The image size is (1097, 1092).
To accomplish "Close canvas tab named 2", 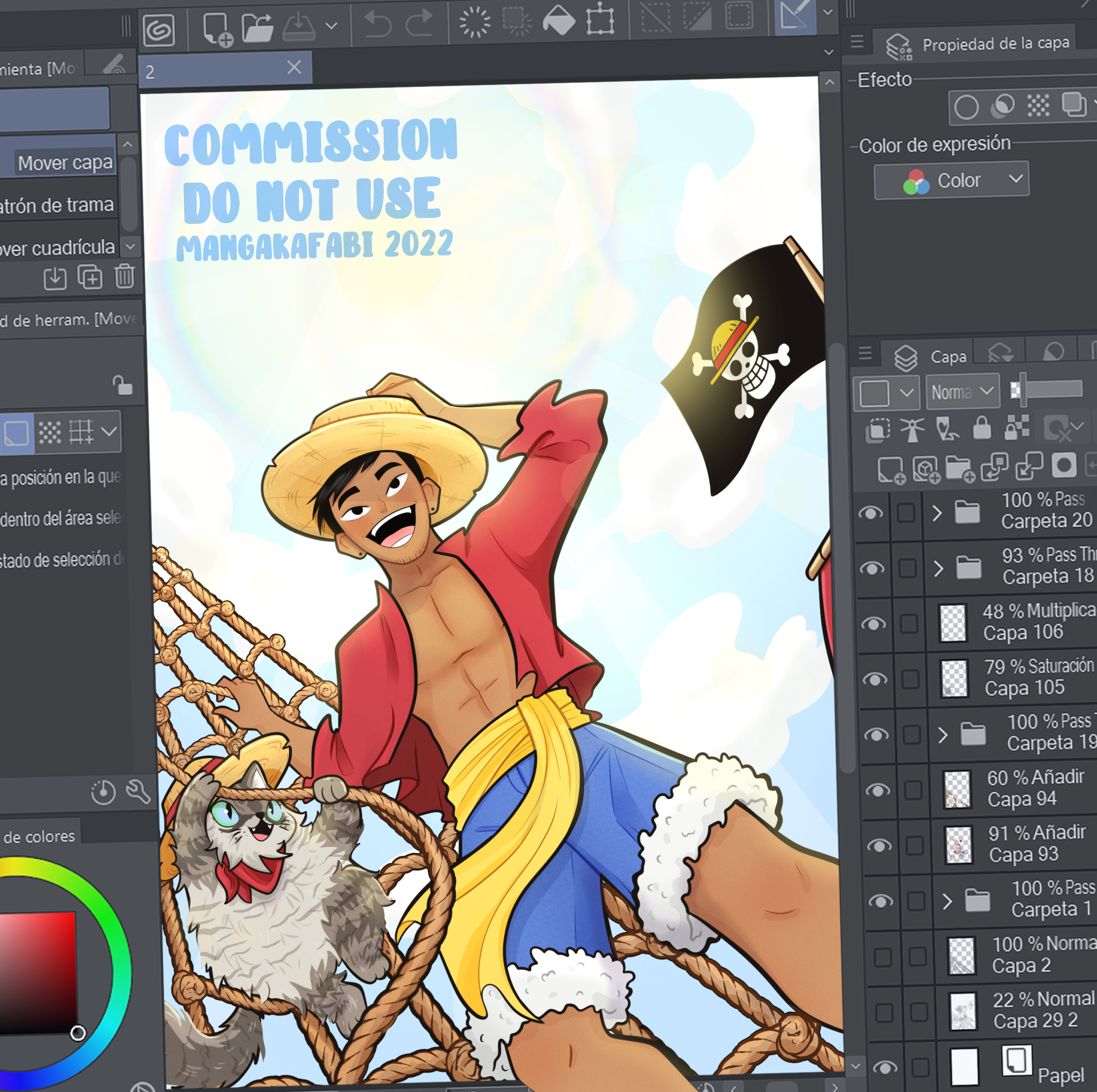I will click(x=294, y=67).
